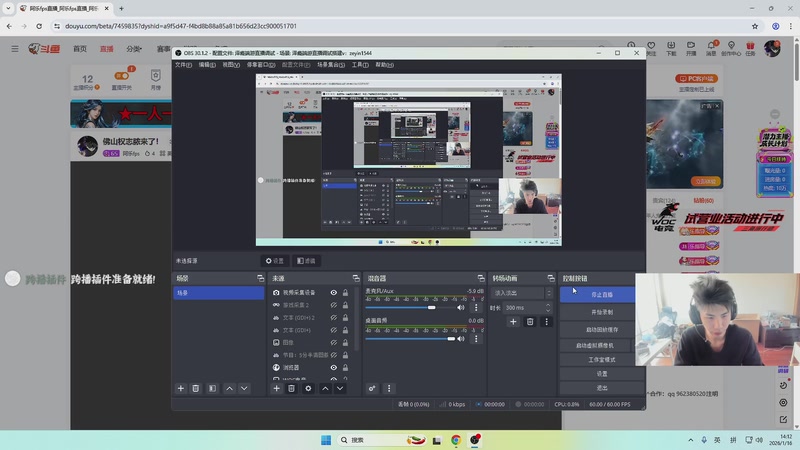Toggle visibility of 视频采集设备 source
Screen dimensions: 800x450
334,293
